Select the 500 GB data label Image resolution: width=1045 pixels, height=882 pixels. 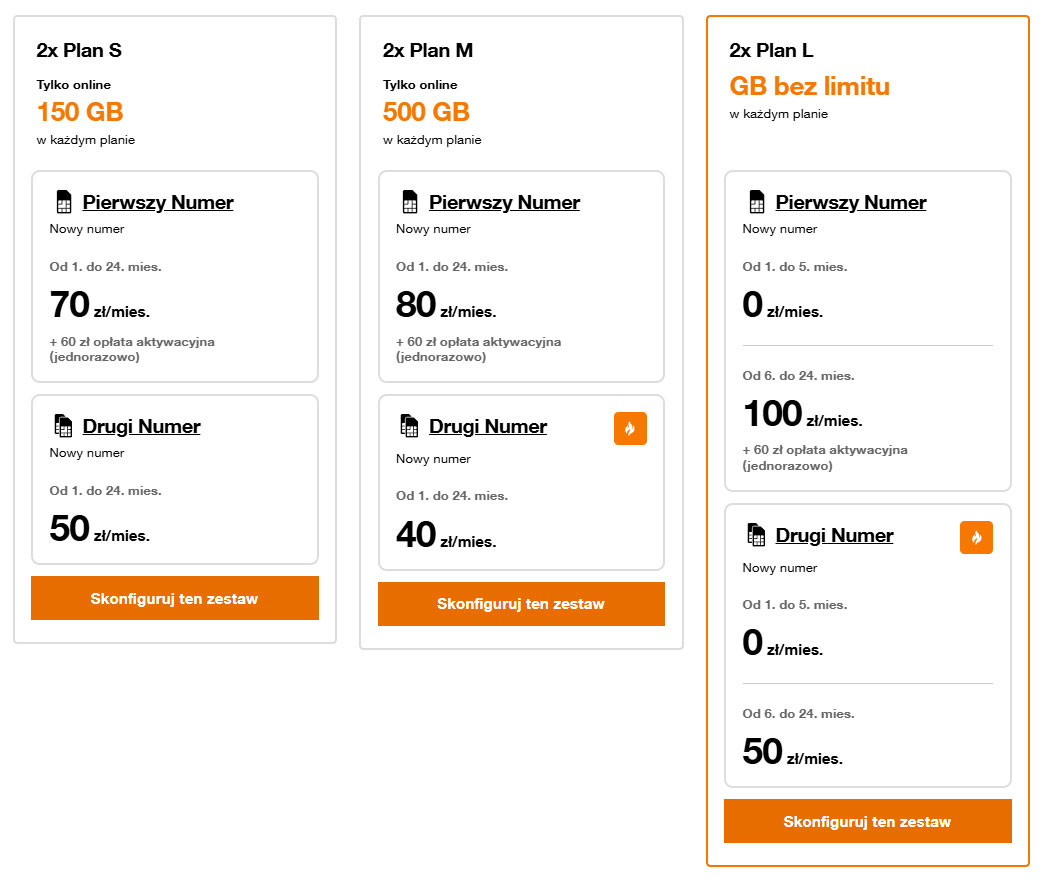click(427, 112)
